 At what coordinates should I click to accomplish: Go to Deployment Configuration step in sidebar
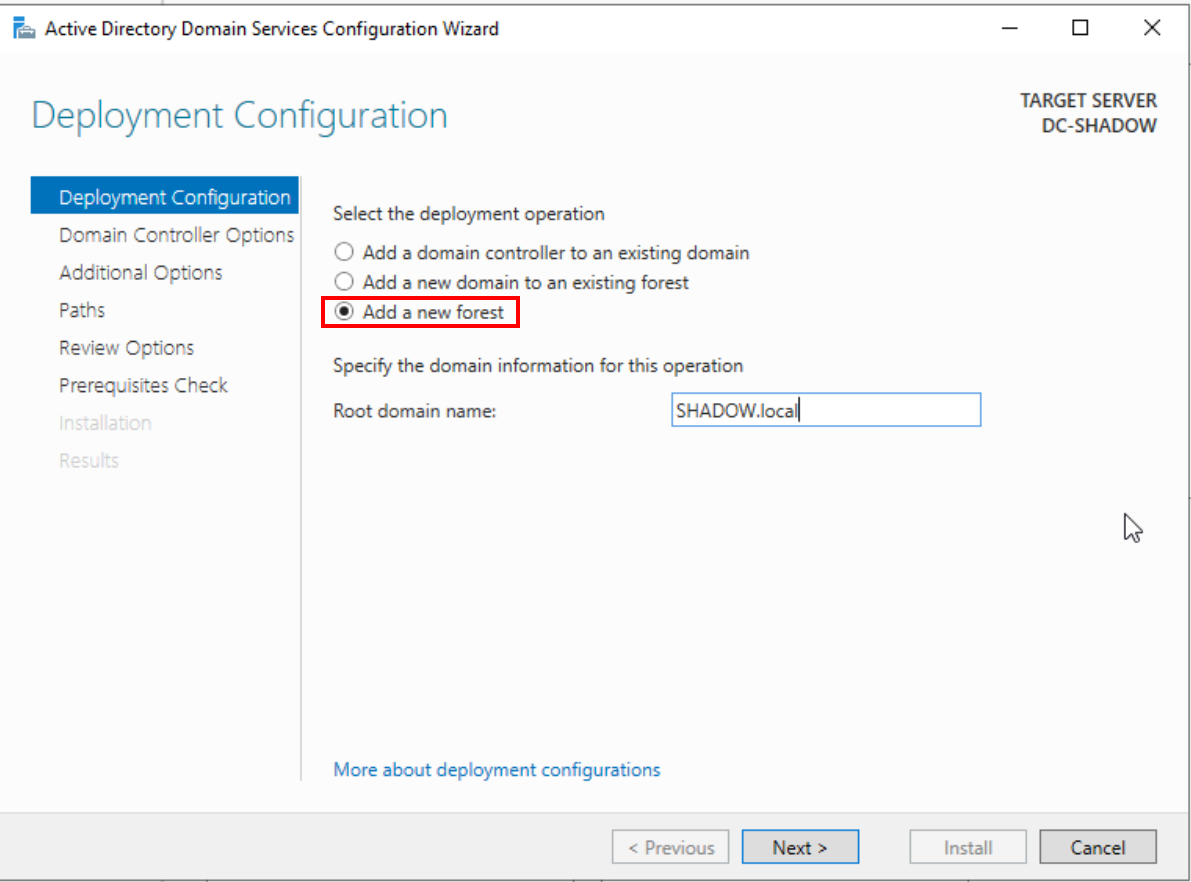[x=174, y=197]
